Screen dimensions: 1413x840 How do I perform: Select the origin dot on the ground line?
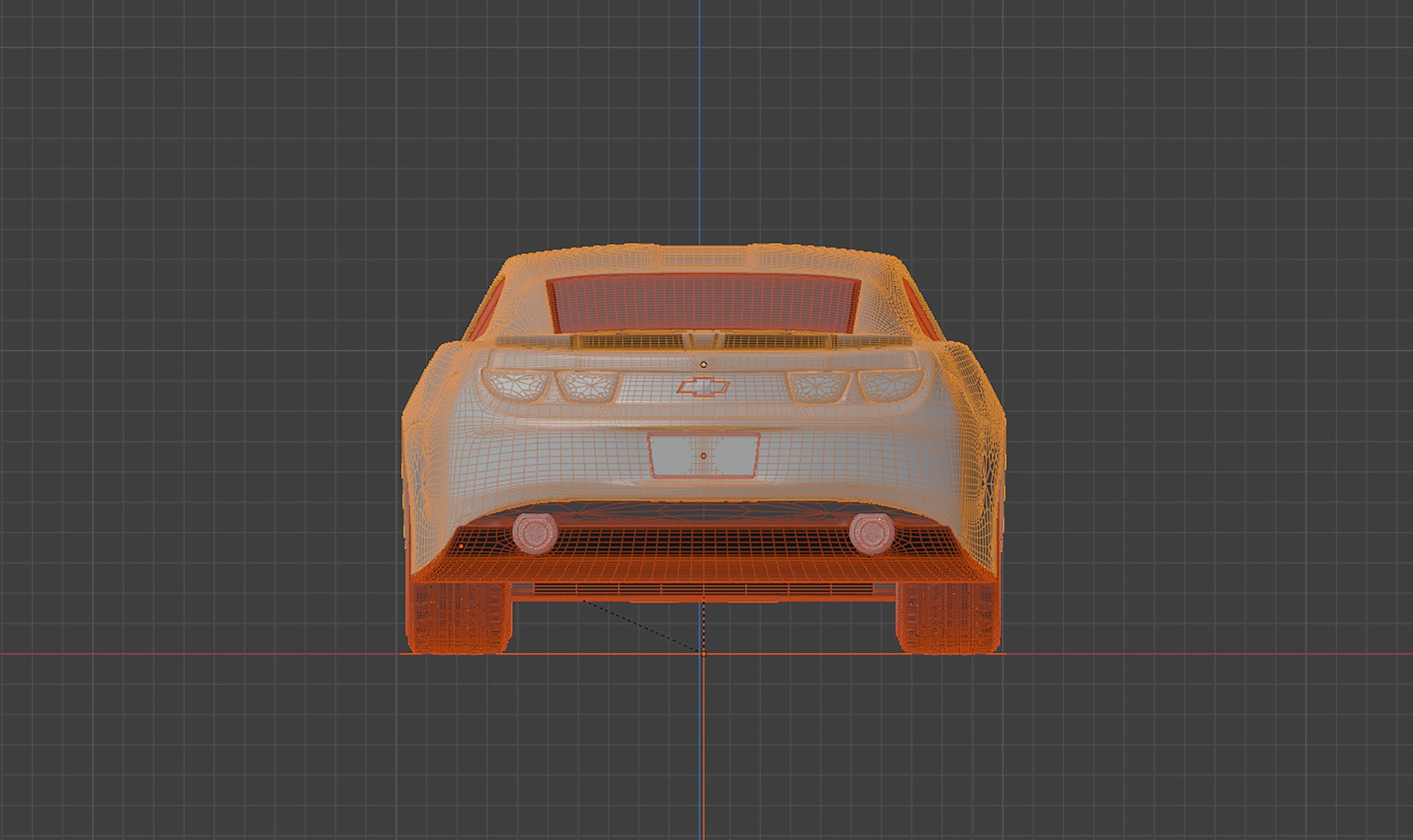tap(704, 654)
